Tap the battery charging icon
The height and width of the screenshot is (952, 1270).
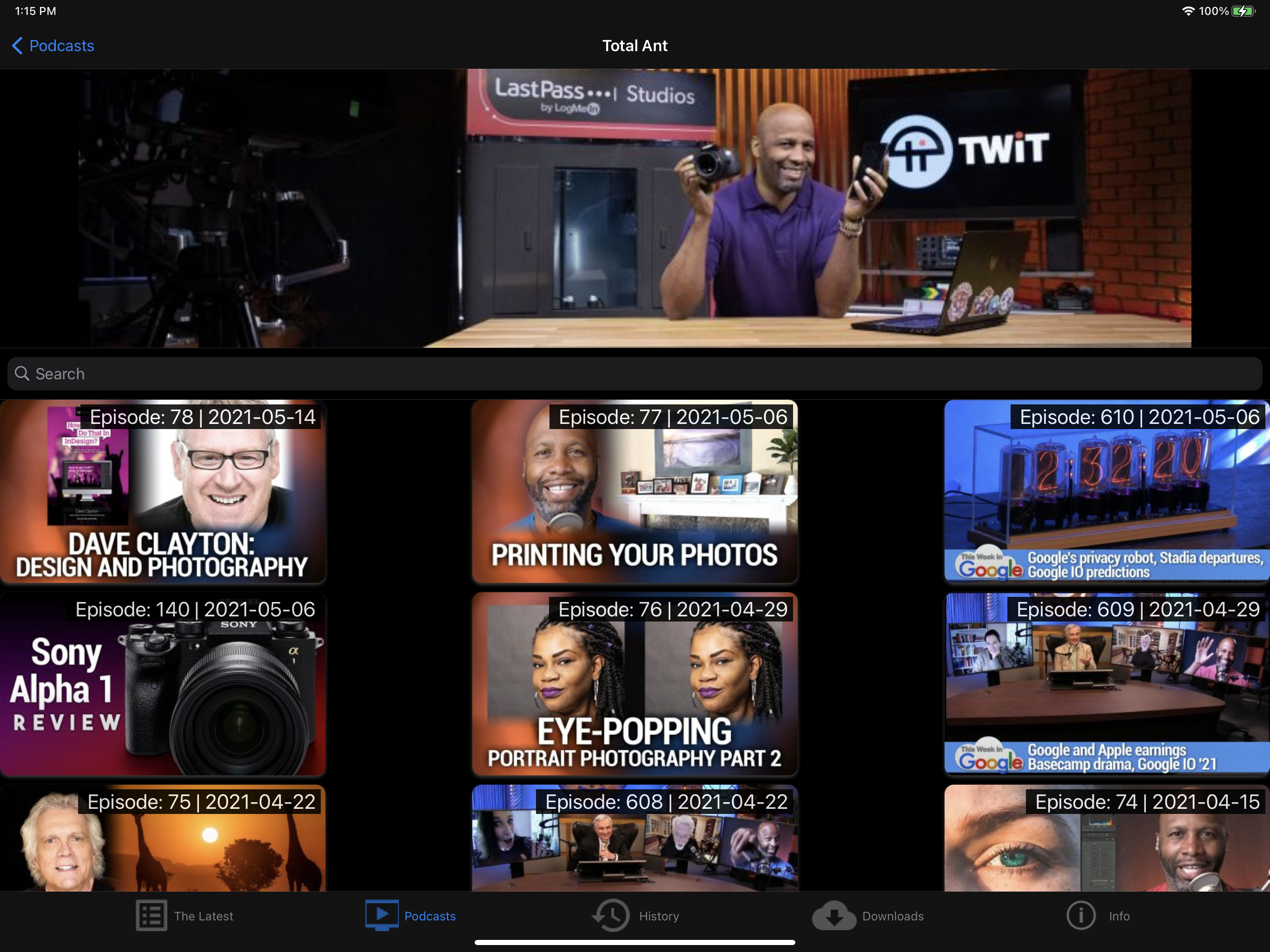pos(1244,11)
